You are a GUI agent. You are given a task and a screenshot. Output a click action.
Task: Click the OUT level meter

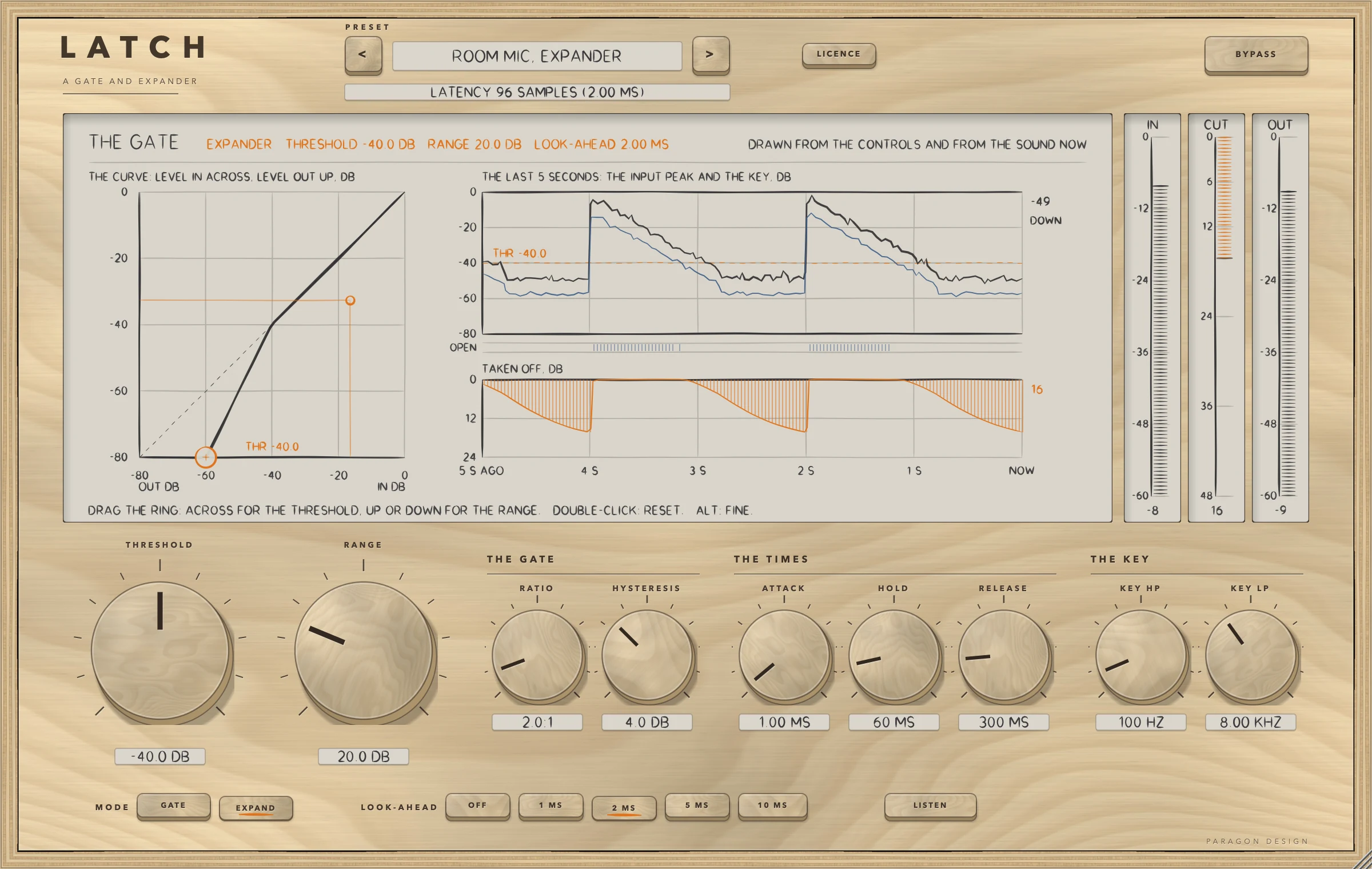tap(1281, 317)
